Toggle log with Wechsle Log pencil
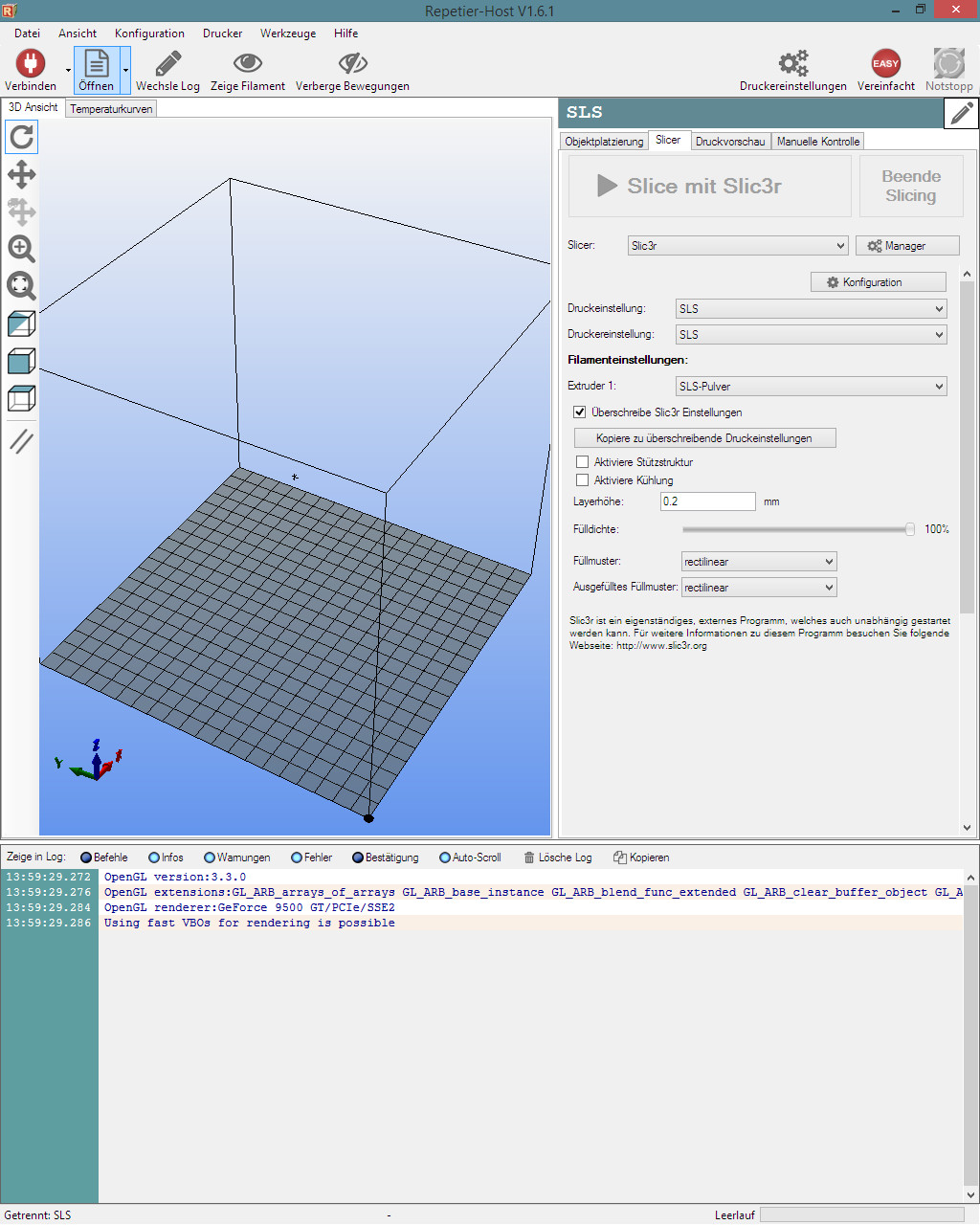This screenshot has height=1225, width=980. click(x=168, y=63)
